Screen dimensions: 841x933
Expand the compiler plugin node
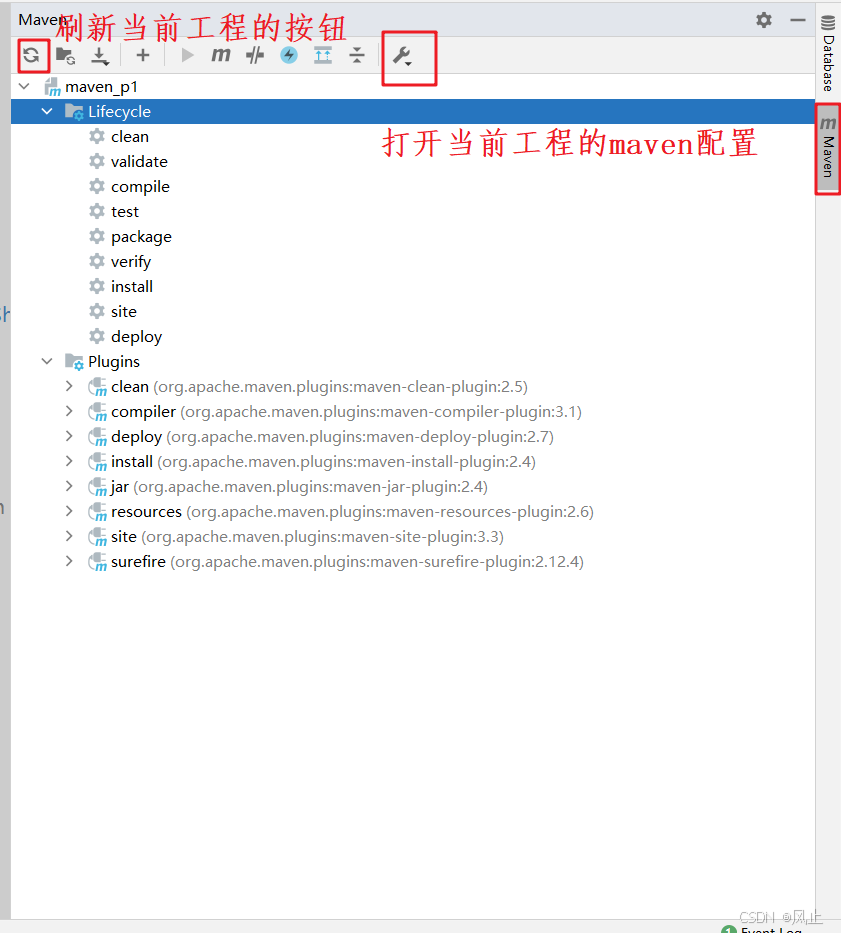point(70,411)
